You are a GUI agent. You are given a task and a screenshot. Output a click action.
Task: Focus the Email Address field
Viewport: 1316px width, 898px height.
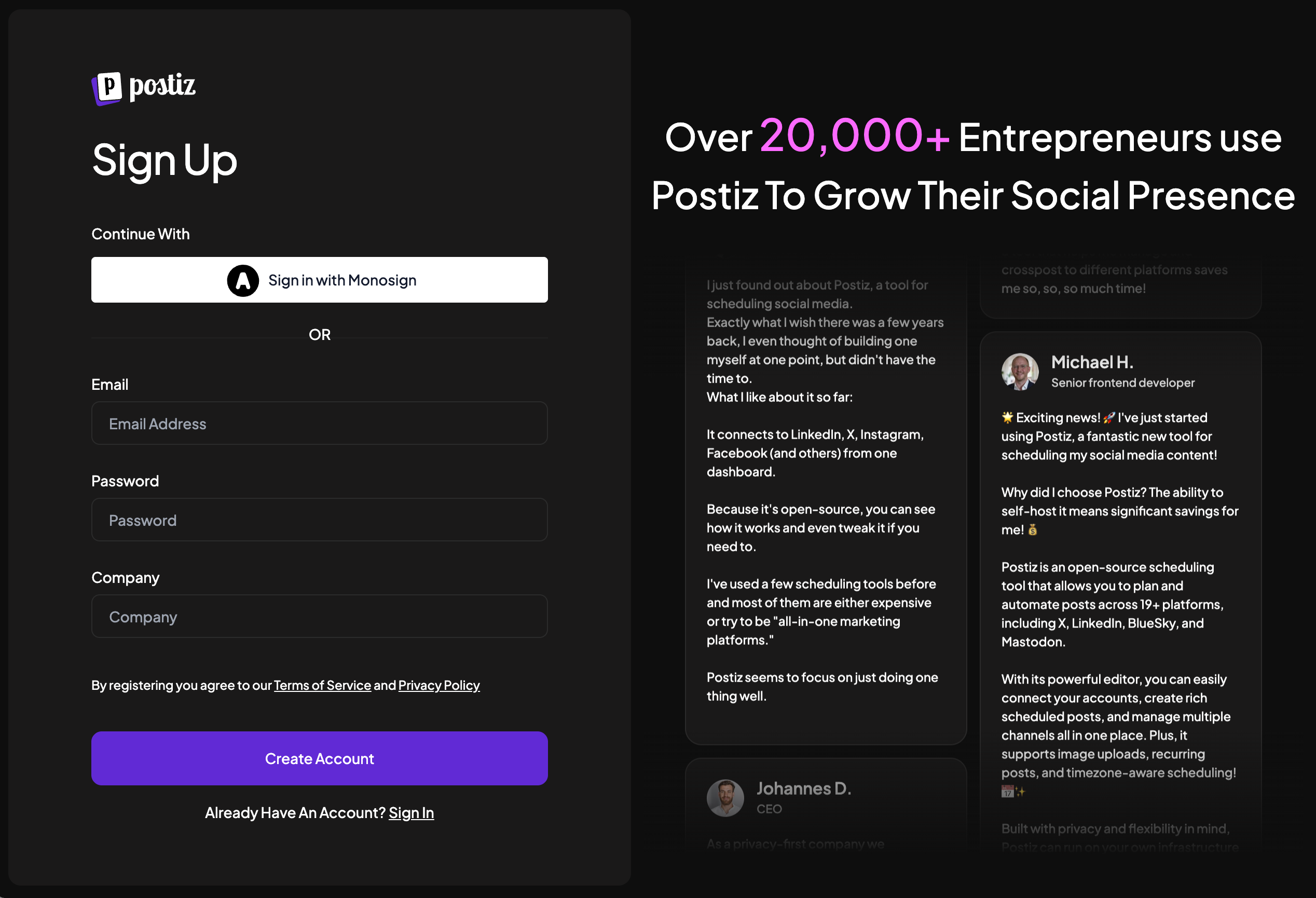319,423
